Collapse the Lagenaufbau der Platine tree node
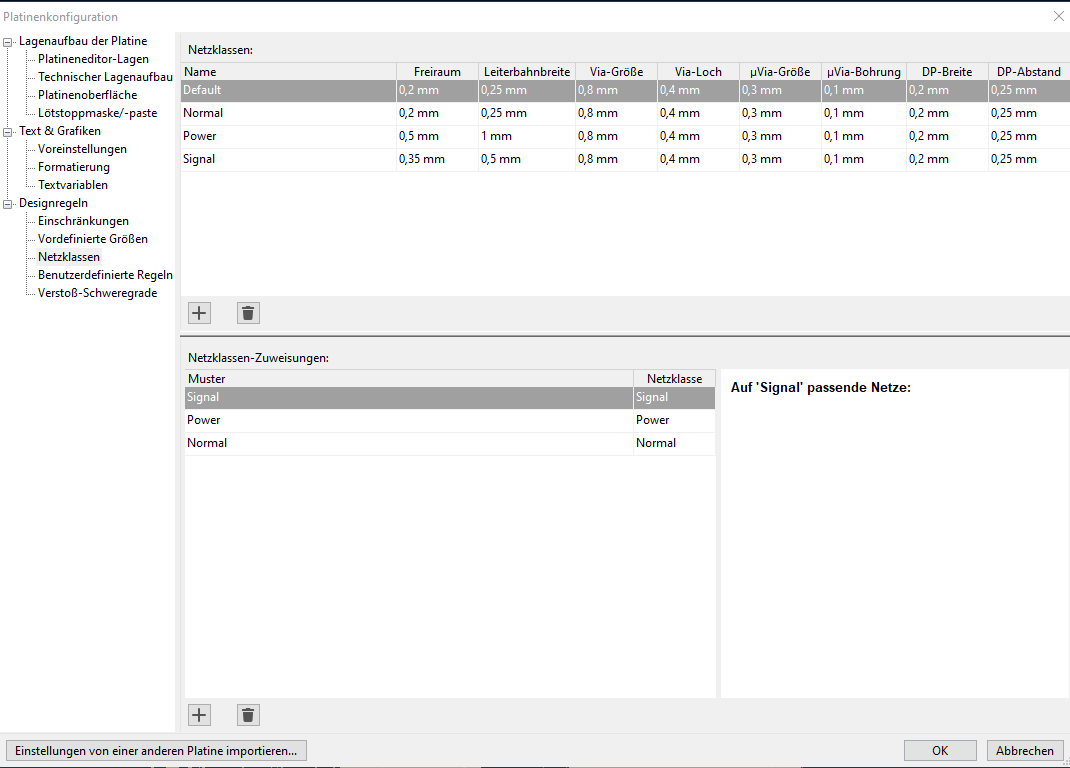This screenshot has height=768, width=1070. tap(8, 42)
